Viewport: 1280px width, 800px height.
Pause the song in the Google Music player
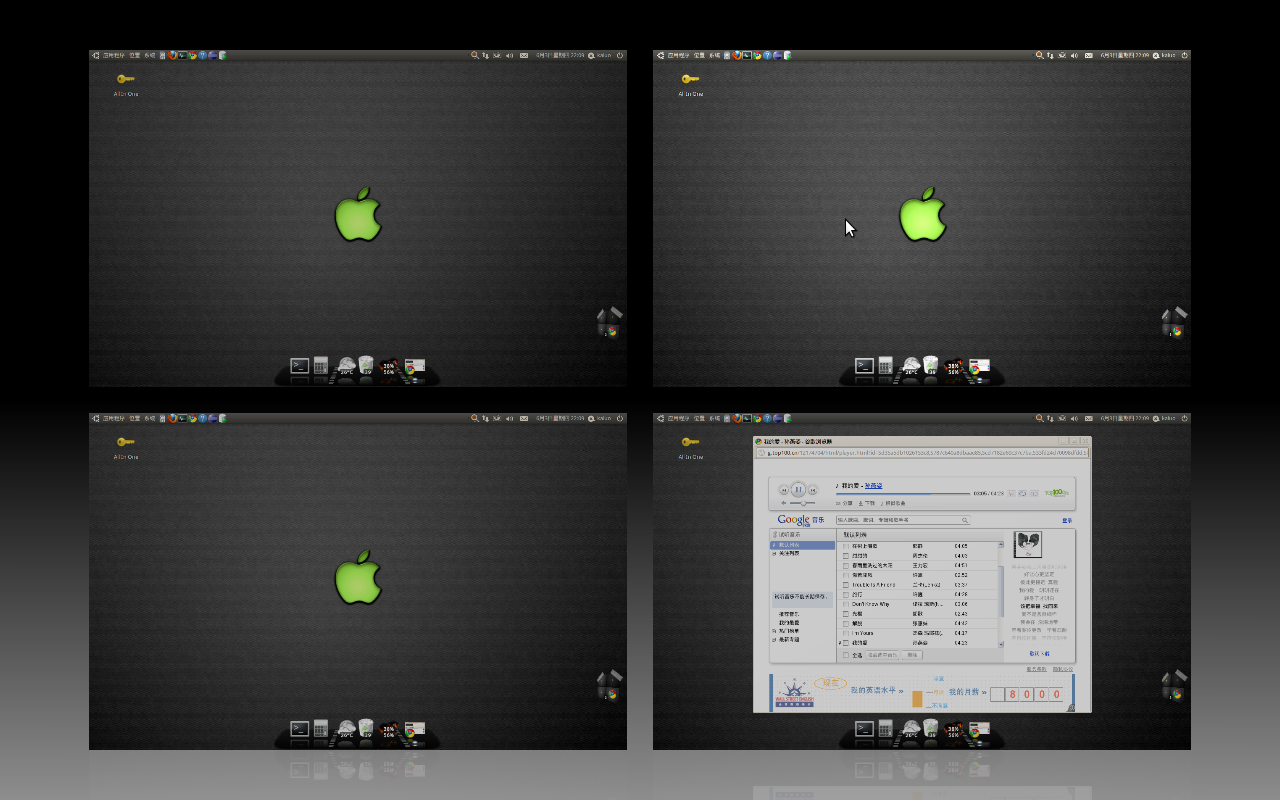pyautogui.click(x=798, y=490)
